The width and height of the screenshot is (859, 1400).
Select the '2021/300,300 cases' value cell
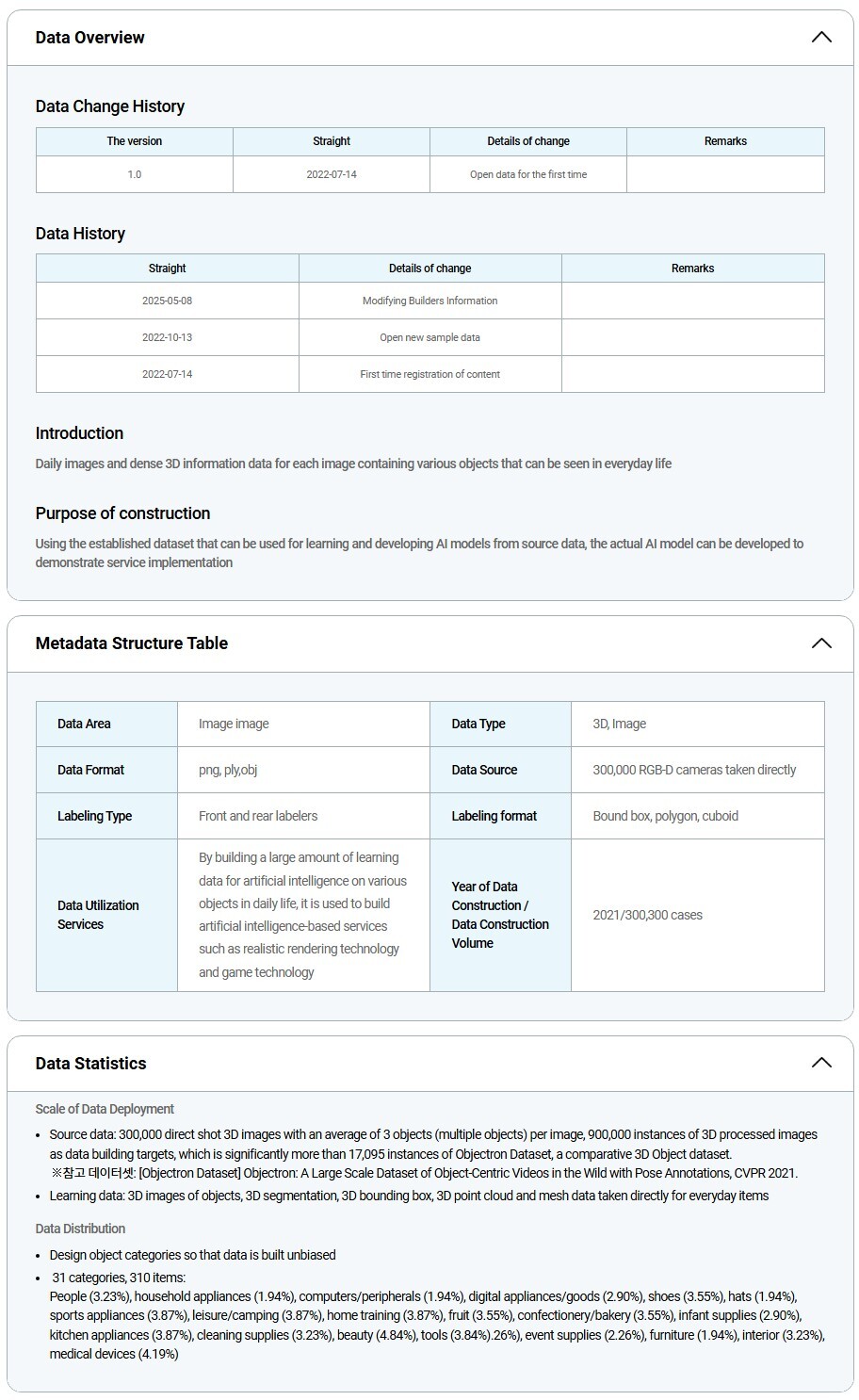(647, 915)
